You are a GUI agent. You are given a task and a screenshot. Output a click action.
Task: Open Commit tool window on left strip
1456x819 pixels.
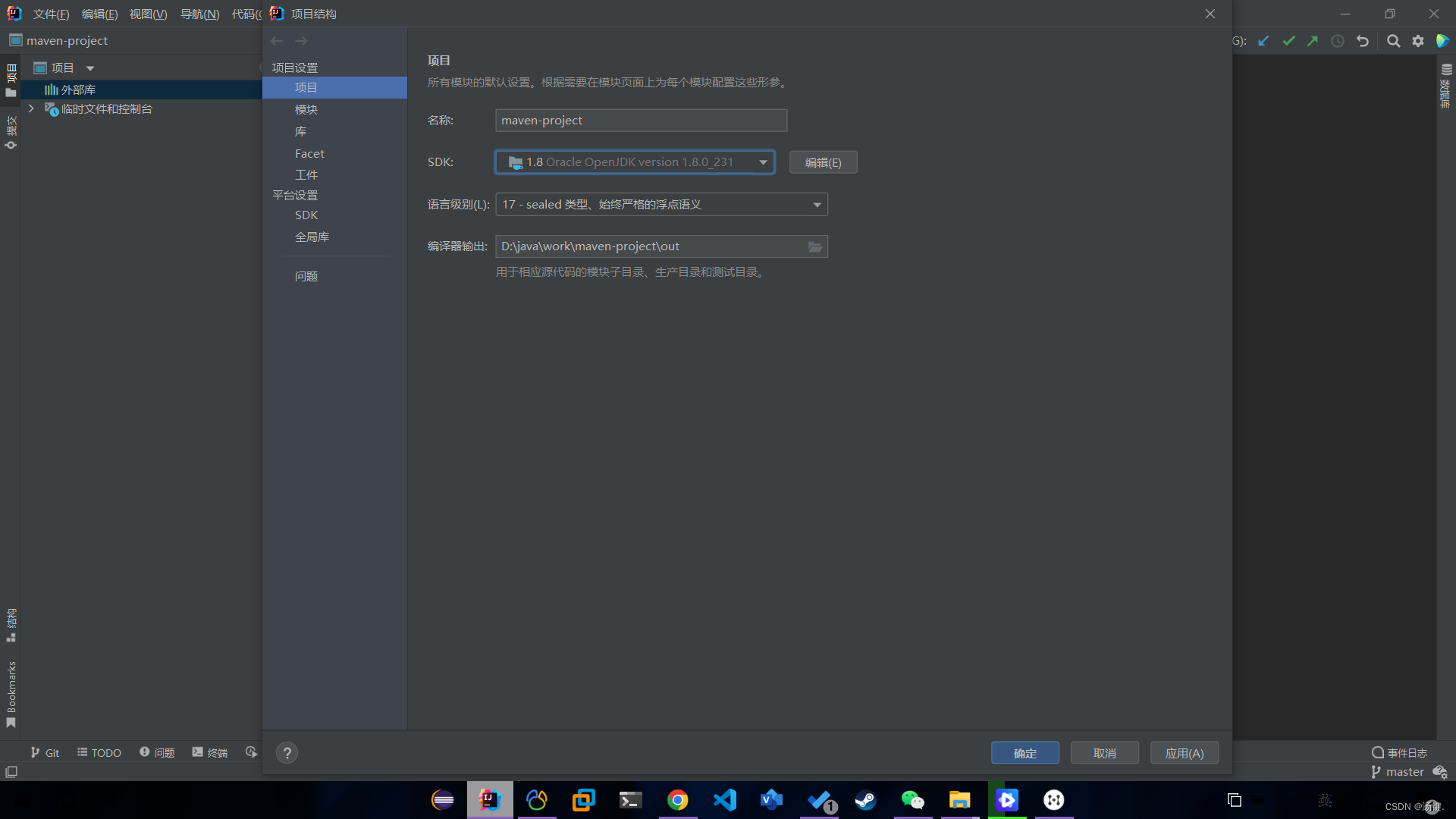tap(11, 133)
